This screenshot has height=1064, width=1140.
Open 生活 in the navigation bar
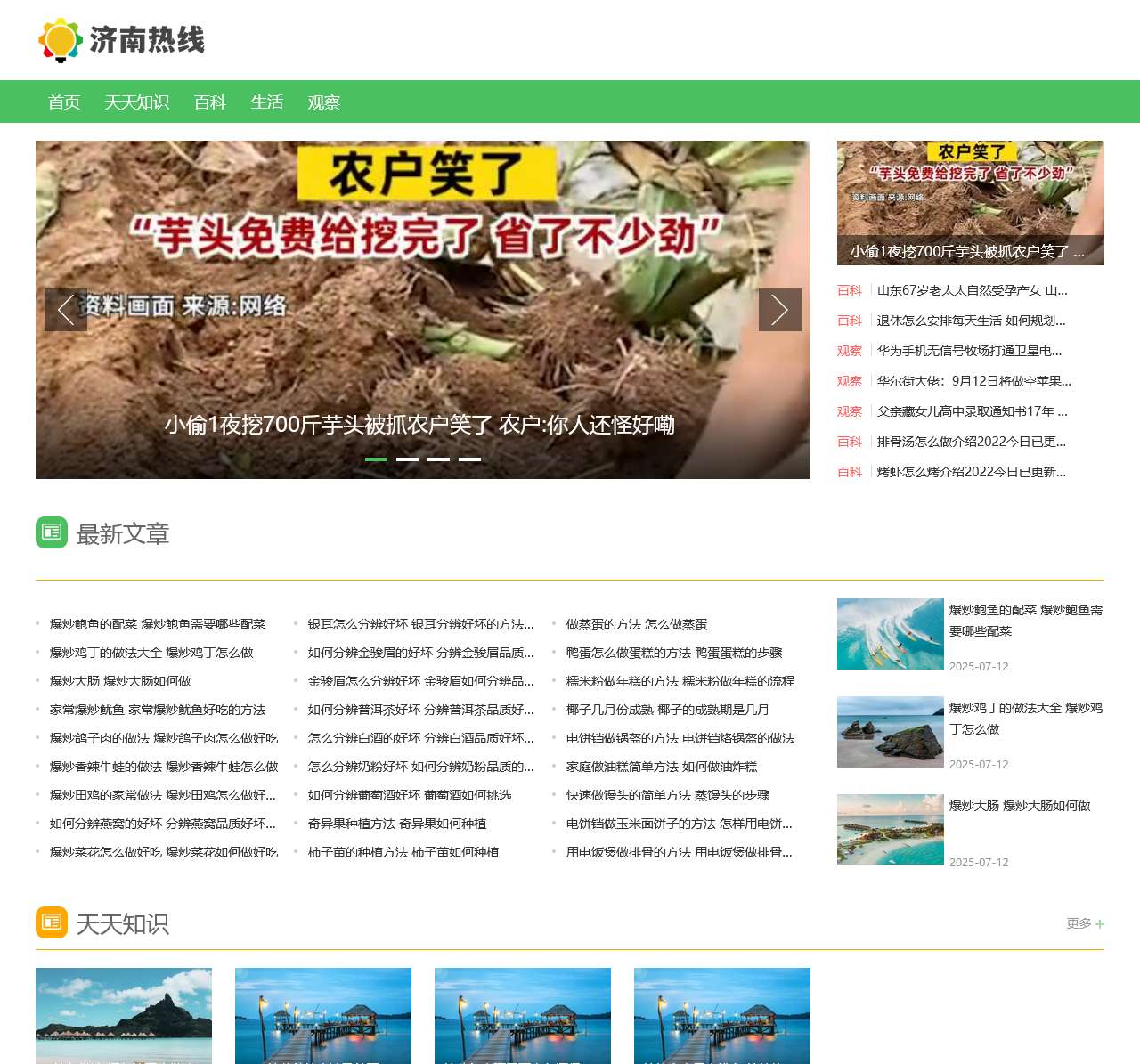coord(267,102)
